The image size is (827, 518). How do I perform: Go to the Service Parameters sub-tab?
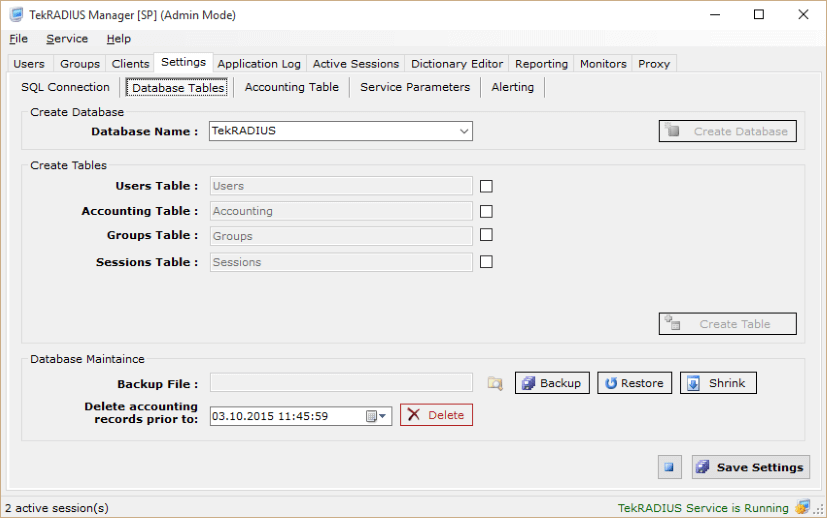pos(415,87)
